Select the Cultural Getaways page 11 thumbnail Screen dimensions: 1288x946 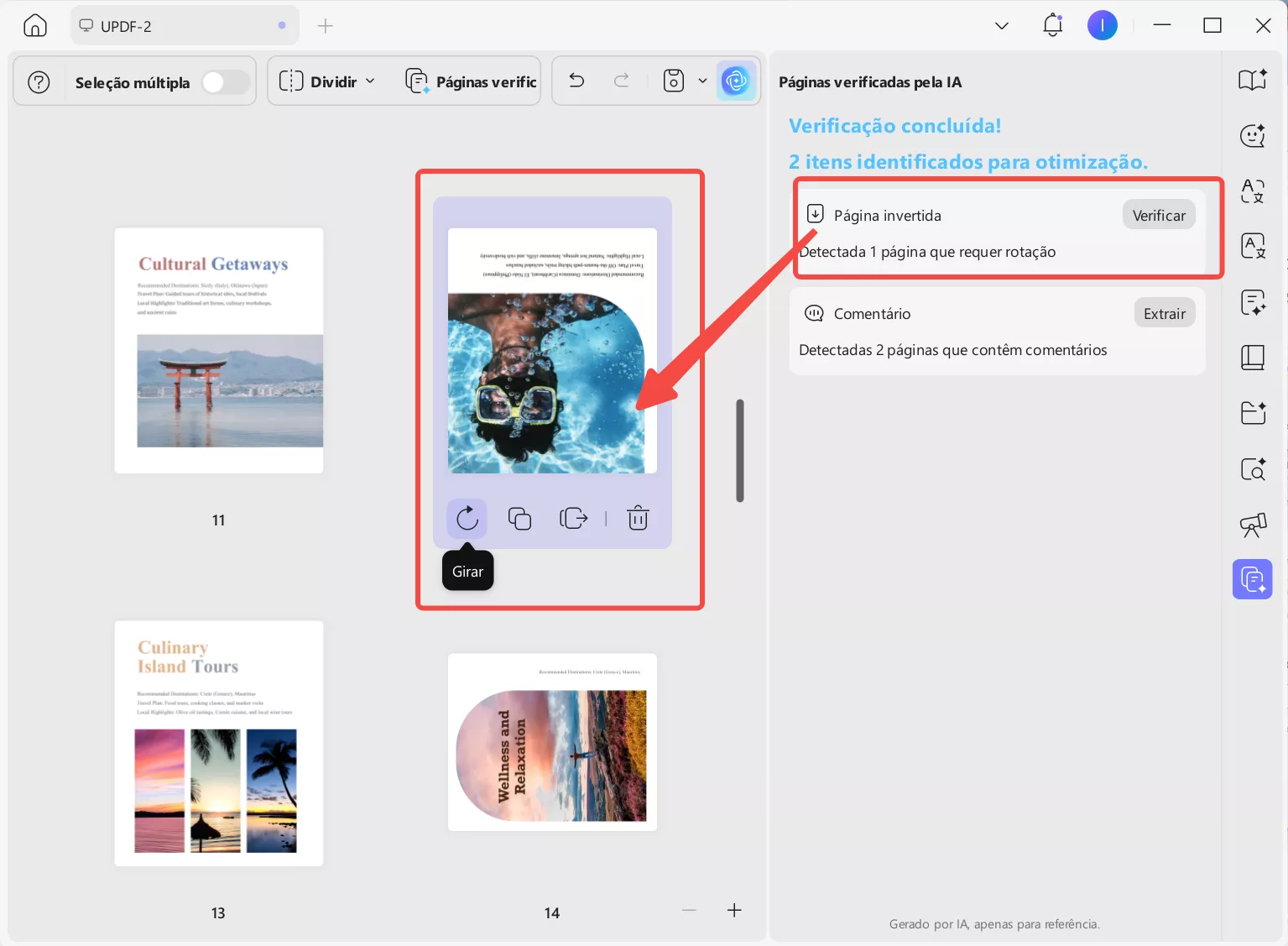pyautogui.click(x=219, y=351)
